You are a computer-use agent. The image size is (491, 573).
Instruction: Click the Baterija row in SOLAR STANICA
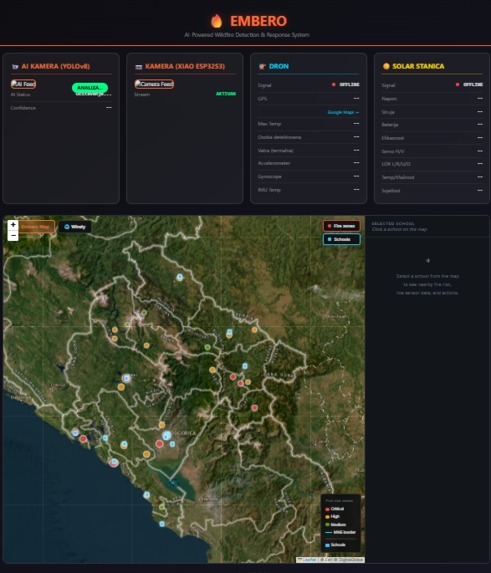[x=432, y=125]
